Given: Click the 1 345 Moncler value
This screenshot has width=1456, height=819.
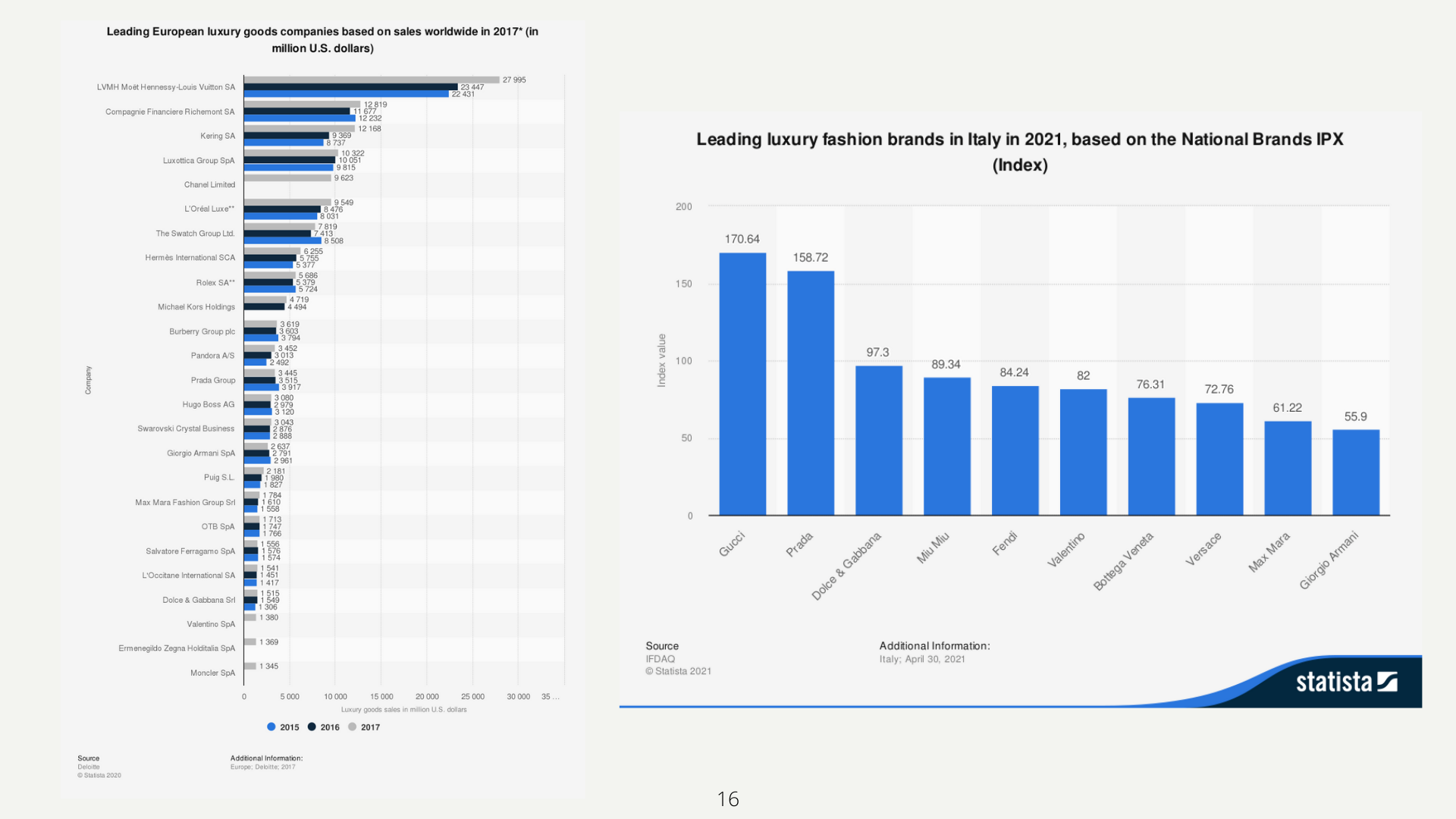Looking at the screenshot, I should 268,667.
